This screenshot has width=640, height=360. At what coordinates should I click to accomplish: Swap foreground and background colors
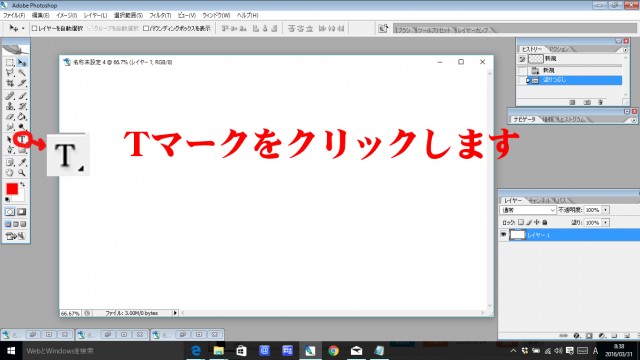[22, 185]
